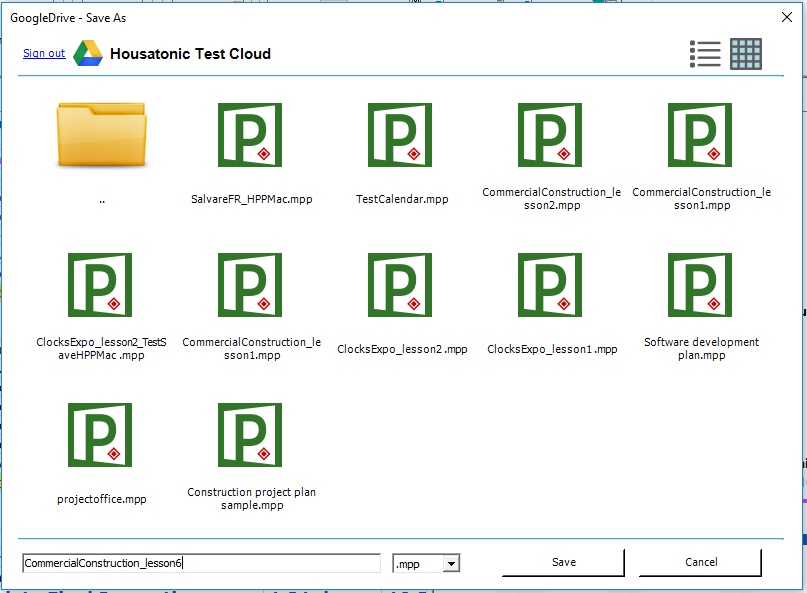Switch to grid thumbnail view

point(746,54)
